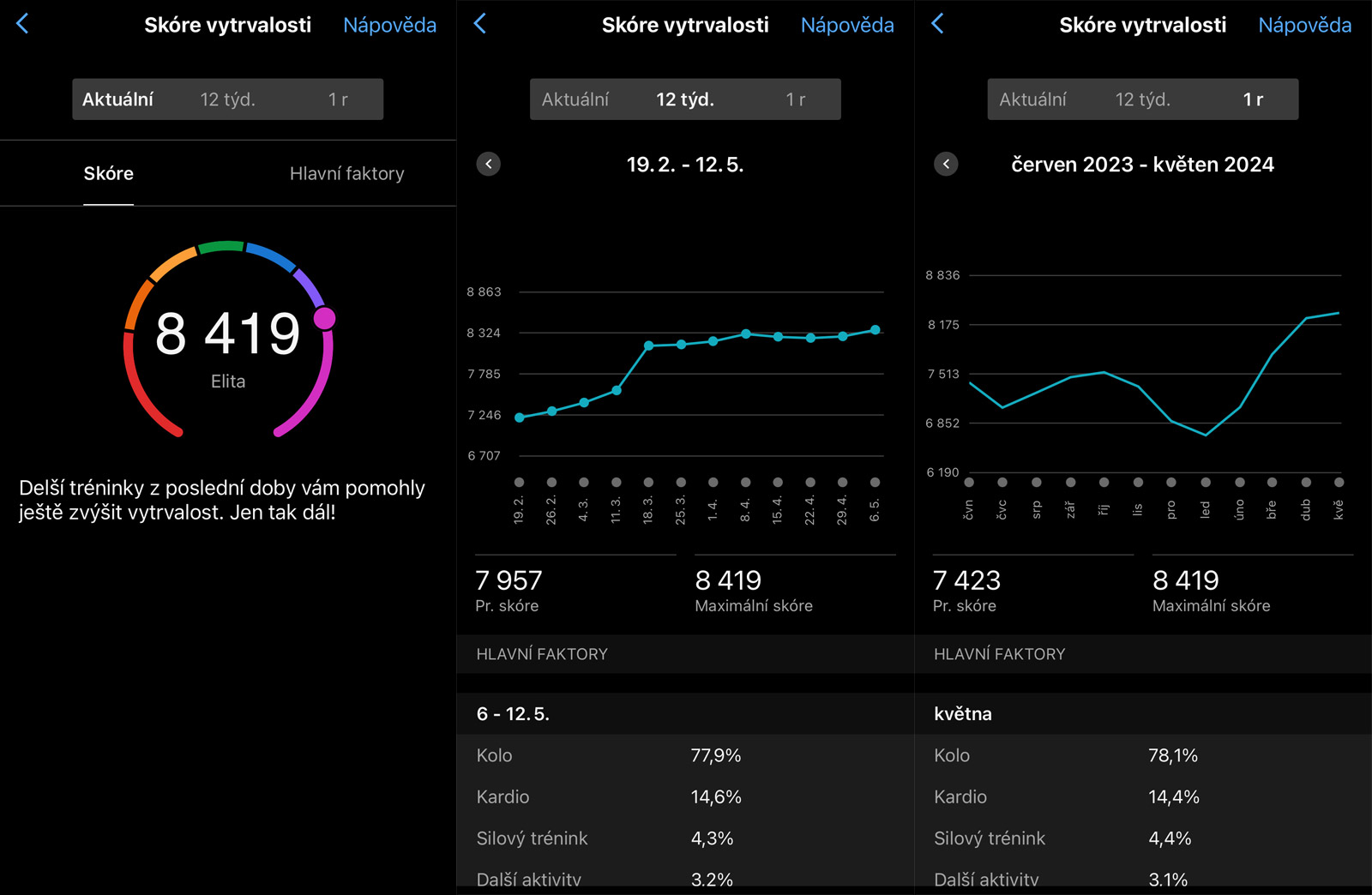Viewport: 1372px width, 895px height.
Task: Open the Hlavní faktory tab
Action: (346, 173)
